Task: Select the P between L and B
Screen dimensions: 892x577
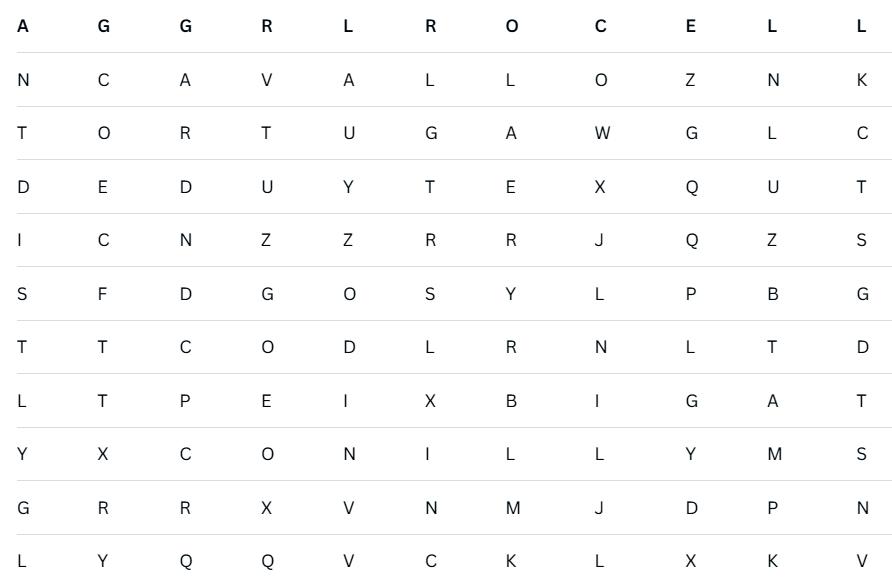Action: [690, 294]
